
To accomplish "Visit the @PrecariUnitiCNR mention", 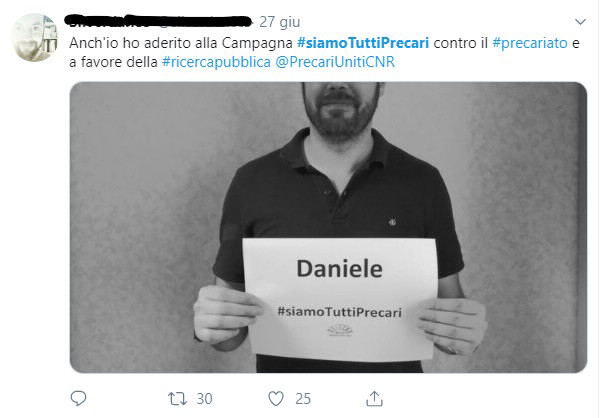I will tap(335, 62).
